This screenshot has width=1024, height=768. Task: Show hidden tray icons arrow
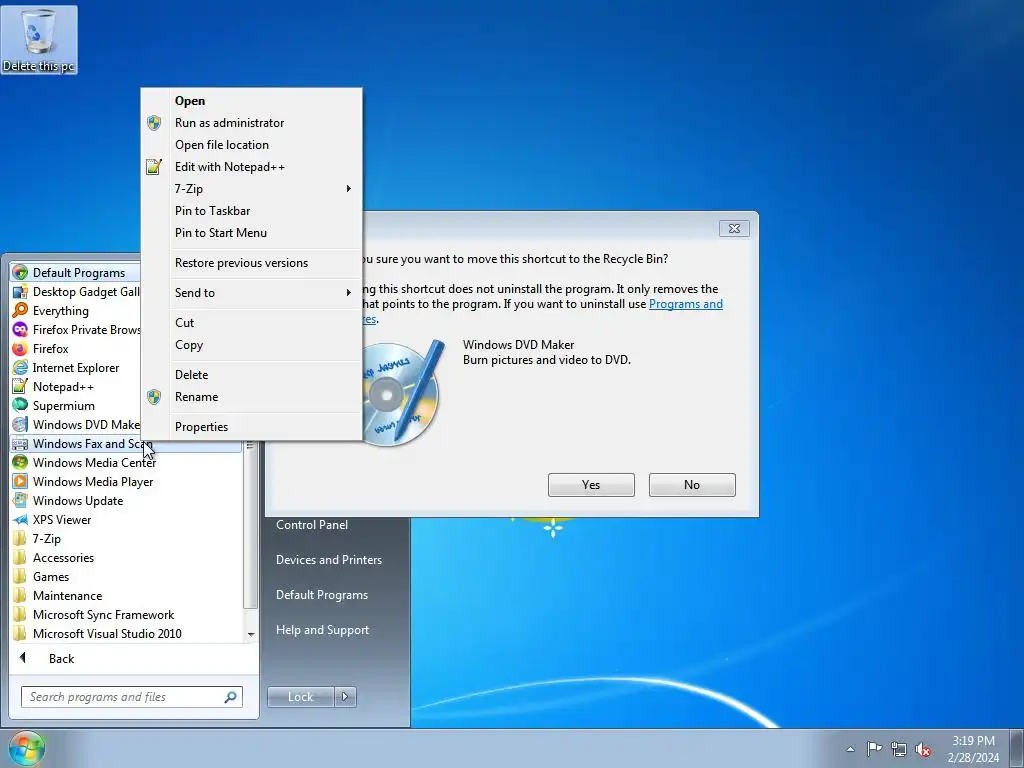[850, 749]
